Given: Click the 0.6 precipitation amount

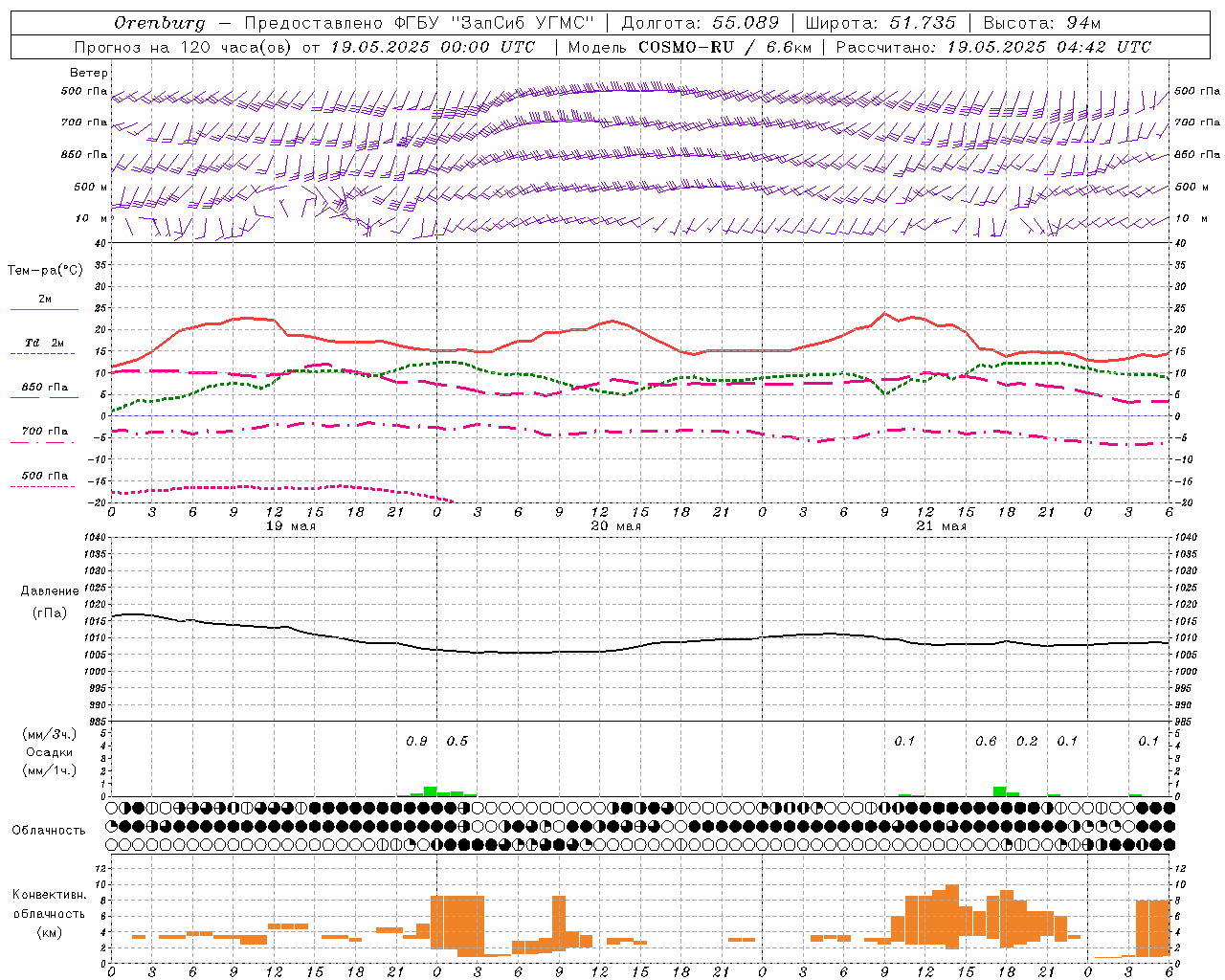Looking at the screenshot, I should (986, 741).
